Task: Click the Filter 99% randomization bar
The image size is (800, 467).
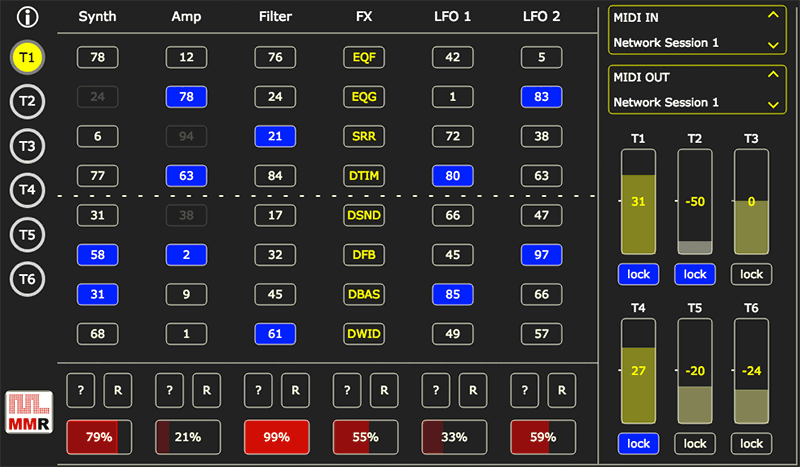Action: 276,437
